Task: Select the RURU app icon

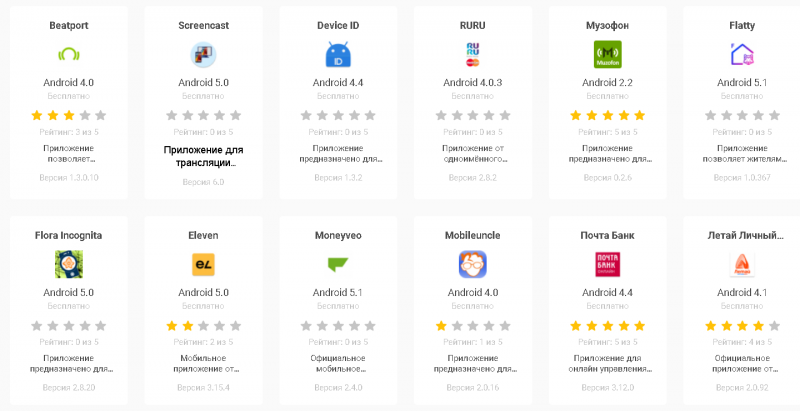Action: pyautogui.click(x=473, y=54)
